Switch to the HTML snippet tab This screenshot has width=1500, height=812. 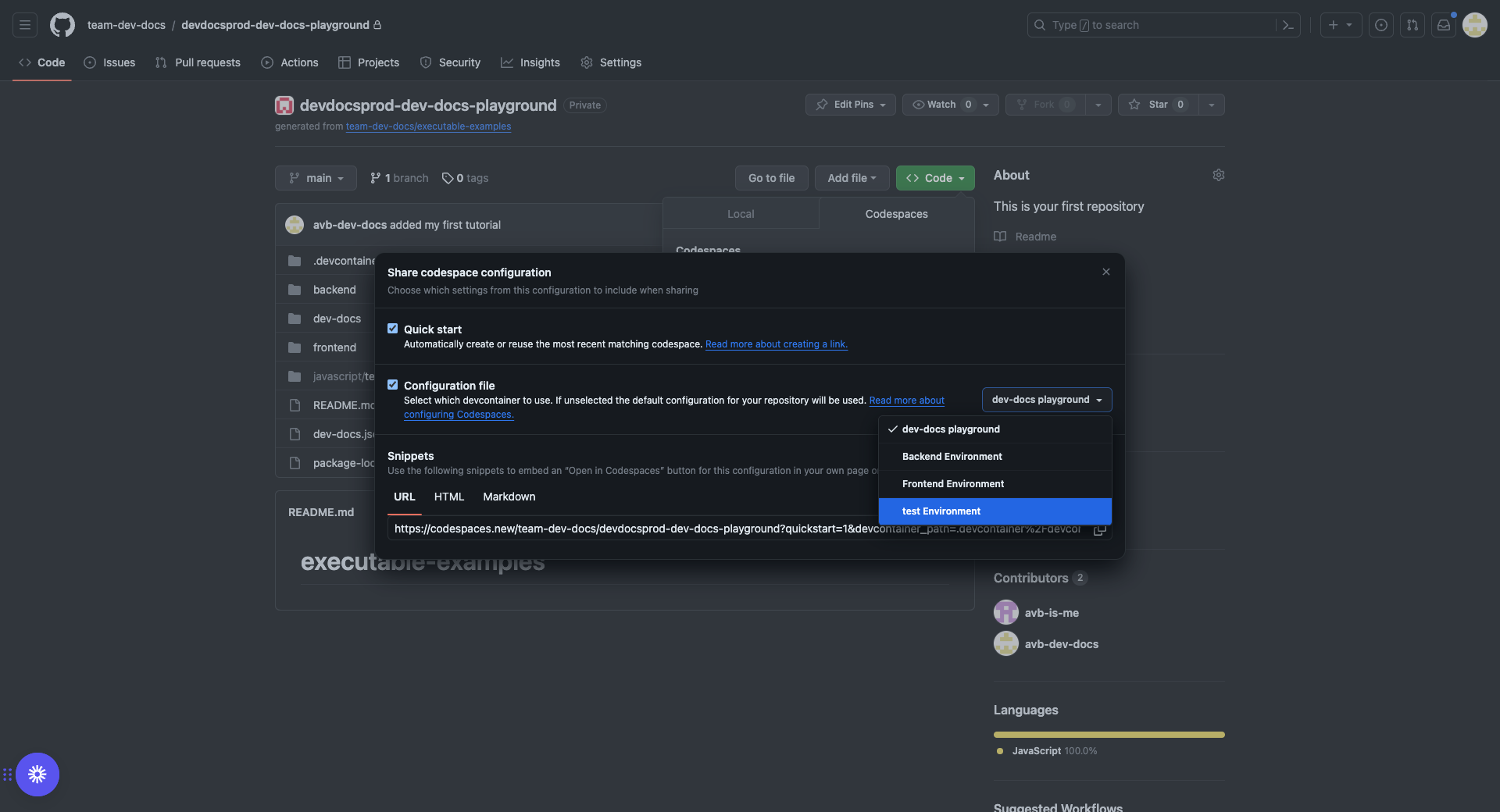(449, 497)
